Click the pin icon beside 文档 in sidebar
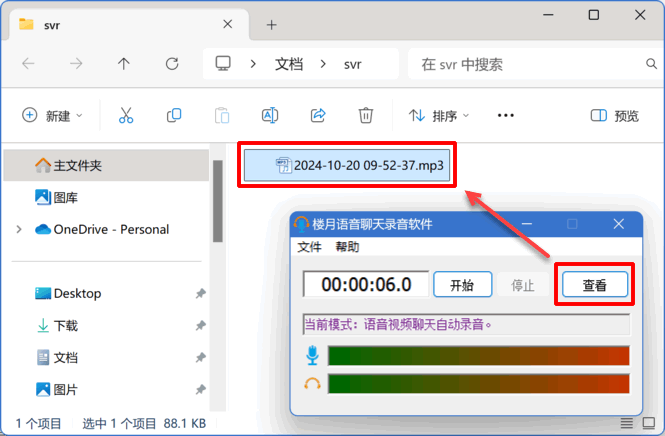The image size is (665, 436). pyautogui.click(x=201, y=358)
